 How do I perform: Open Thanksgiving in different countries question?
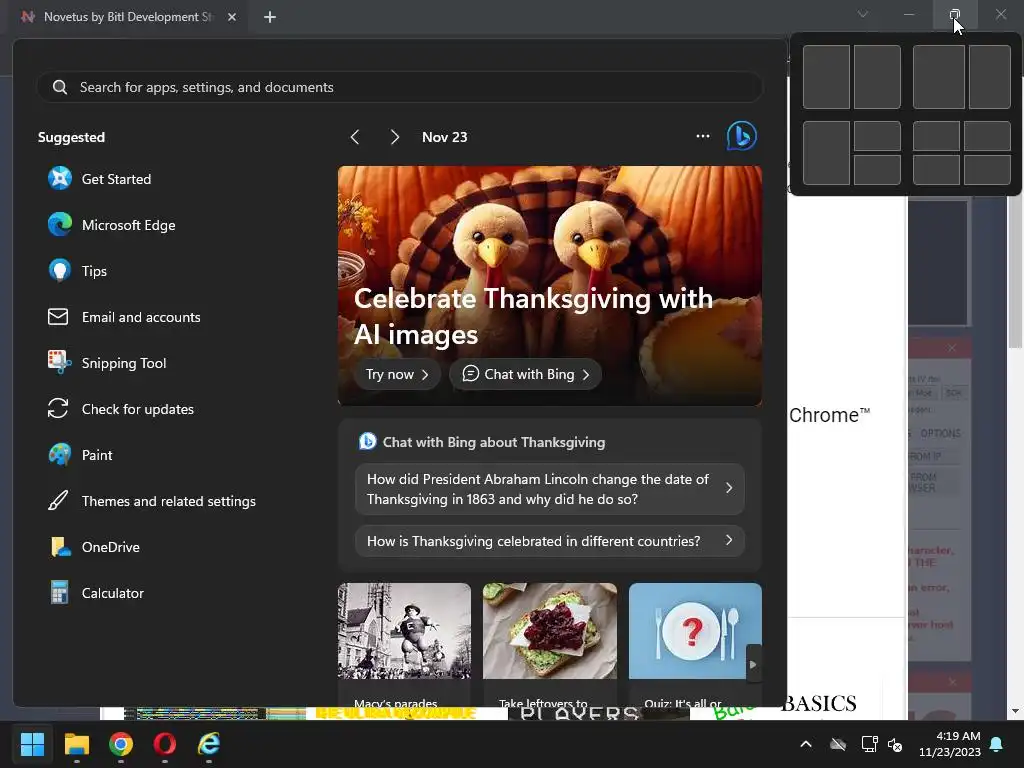[x=550, y=541]
